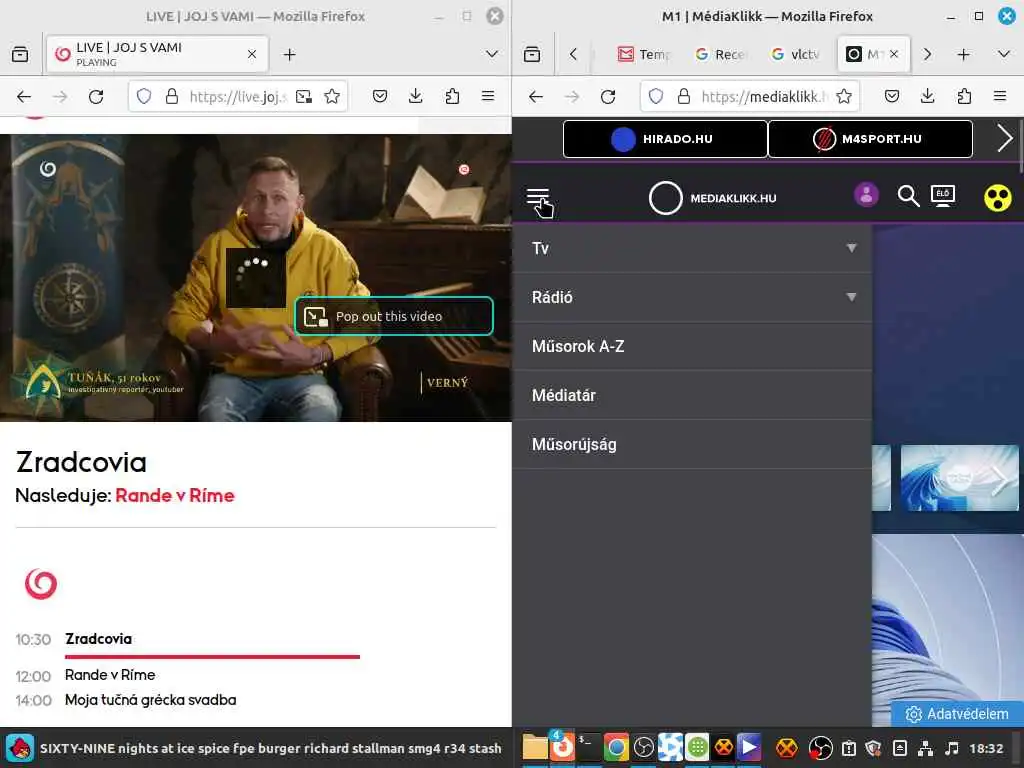
Task: Close the M1 MédiaKlikk tab
Action: tap(894, 54)
